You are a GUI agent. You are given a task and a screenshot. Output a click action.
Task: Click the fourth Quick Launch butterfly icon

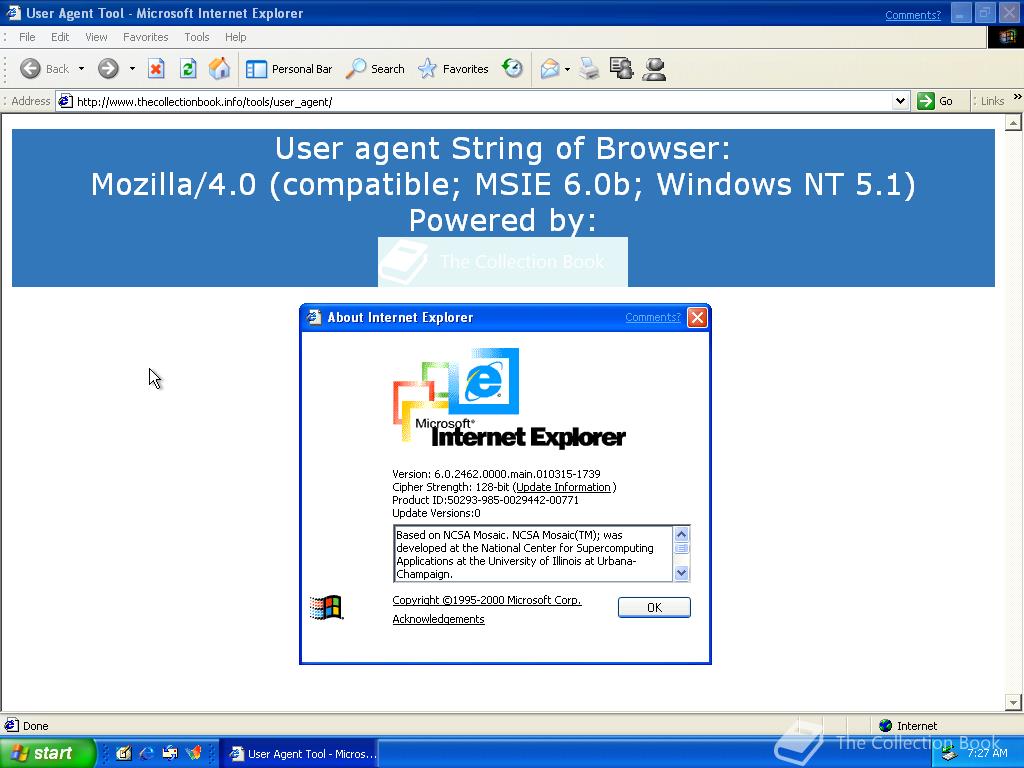tap(193, 754)
